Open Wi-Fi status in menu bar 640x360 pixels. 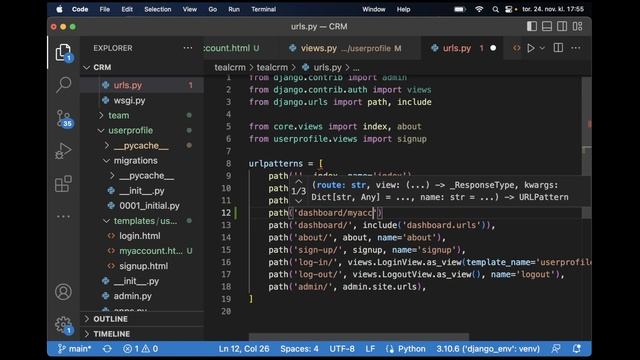click(479, 9)
